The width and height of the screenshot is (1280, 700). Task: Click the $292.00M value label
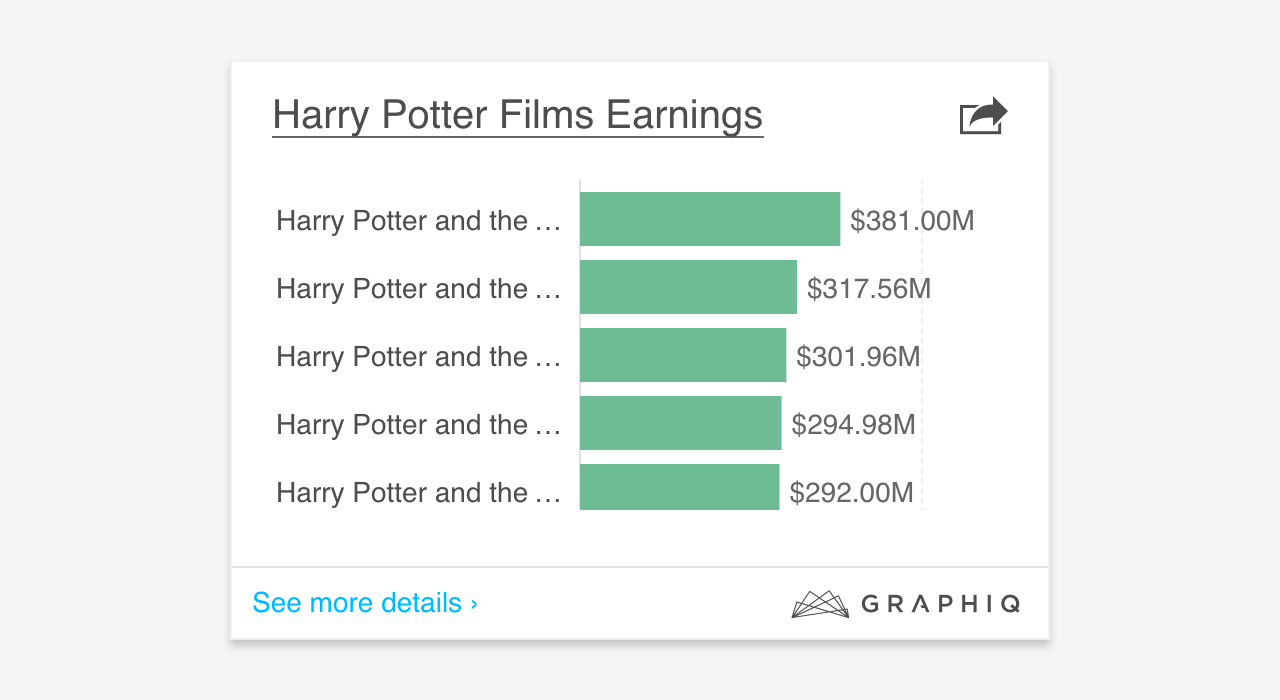tap(851, 493)
